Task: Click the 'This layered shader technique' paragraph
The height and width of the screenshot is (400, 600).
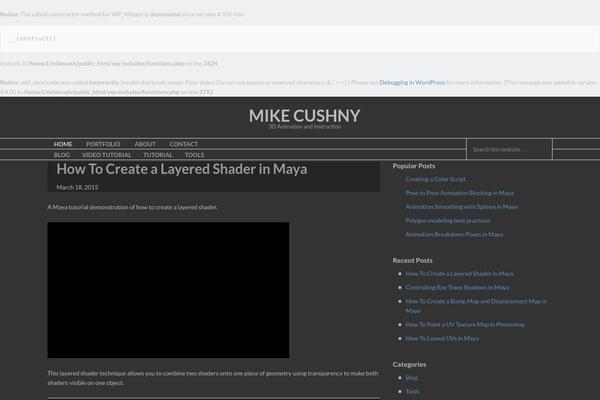Action: coord(213,378)
